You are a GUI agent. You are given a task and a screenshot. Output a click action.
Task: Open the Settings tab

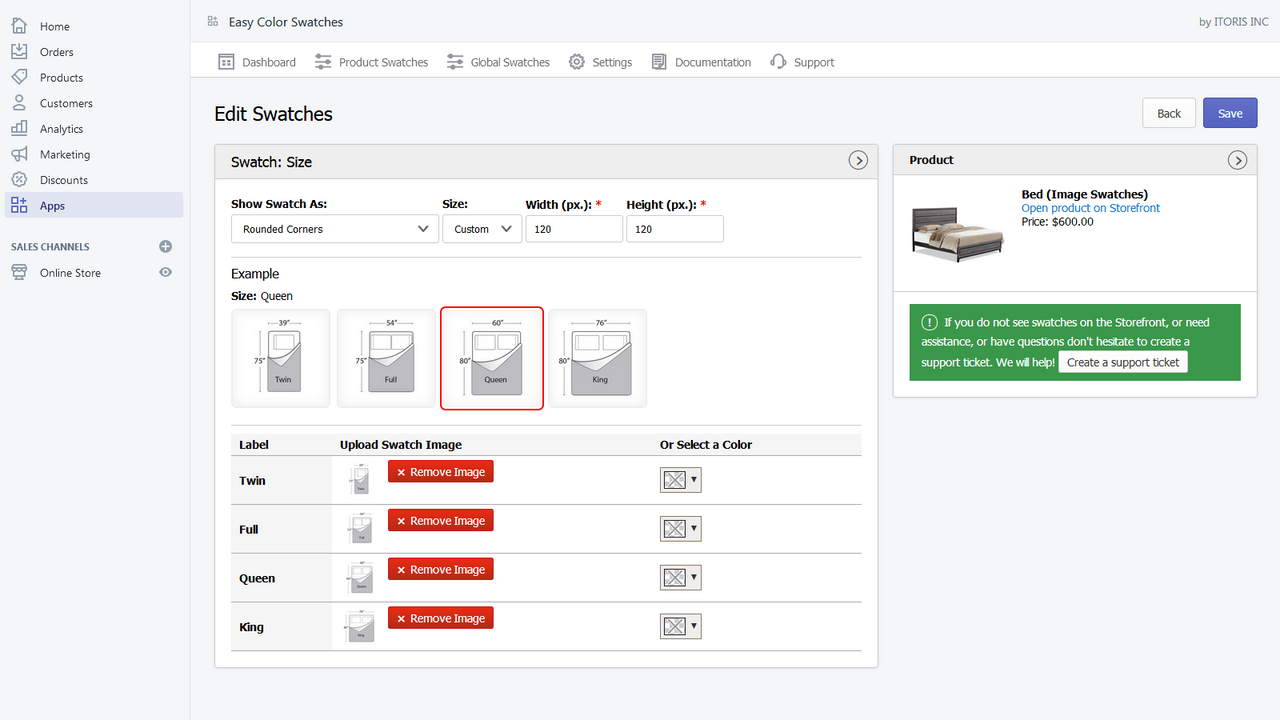600,62
